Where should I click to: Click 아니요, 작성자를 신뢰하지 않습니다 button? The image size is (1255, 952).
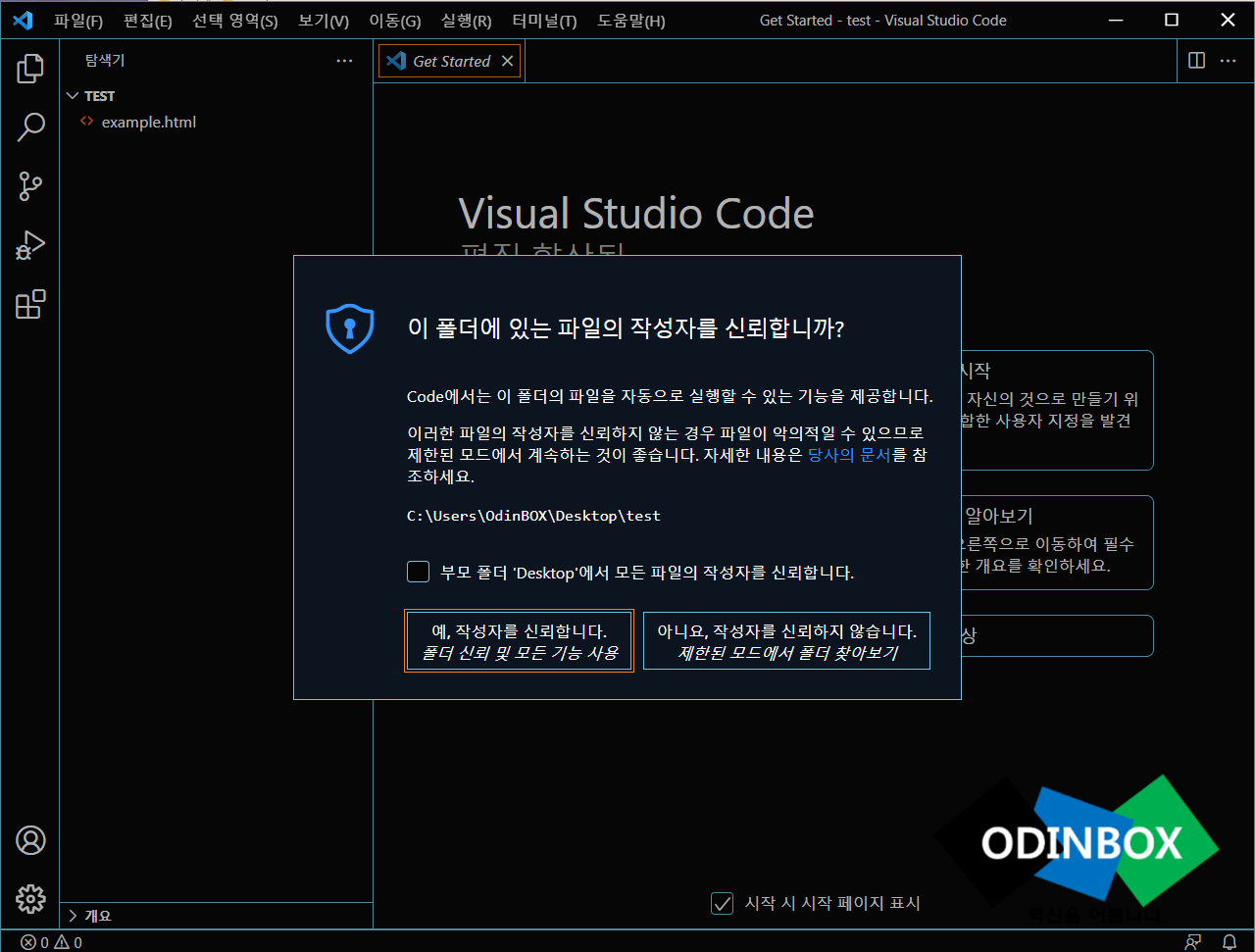786,641
